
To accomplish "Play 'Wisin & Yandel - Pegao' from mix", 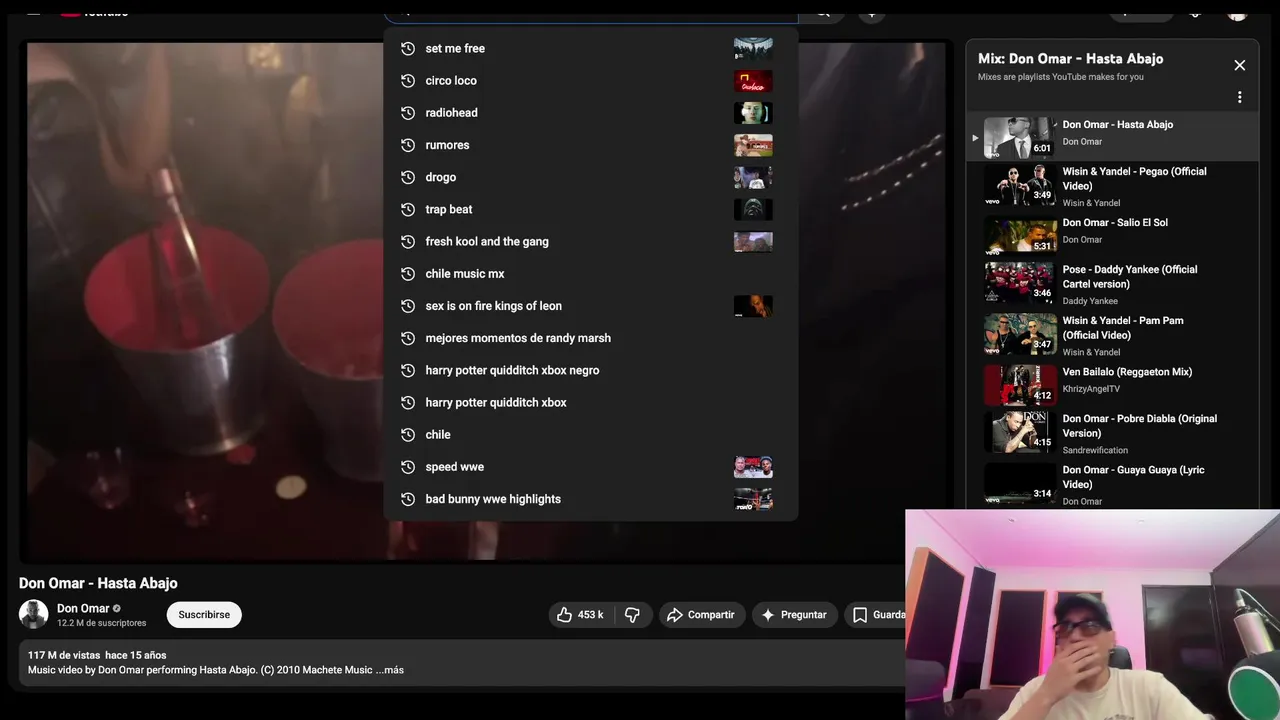I will (1113, 186).
